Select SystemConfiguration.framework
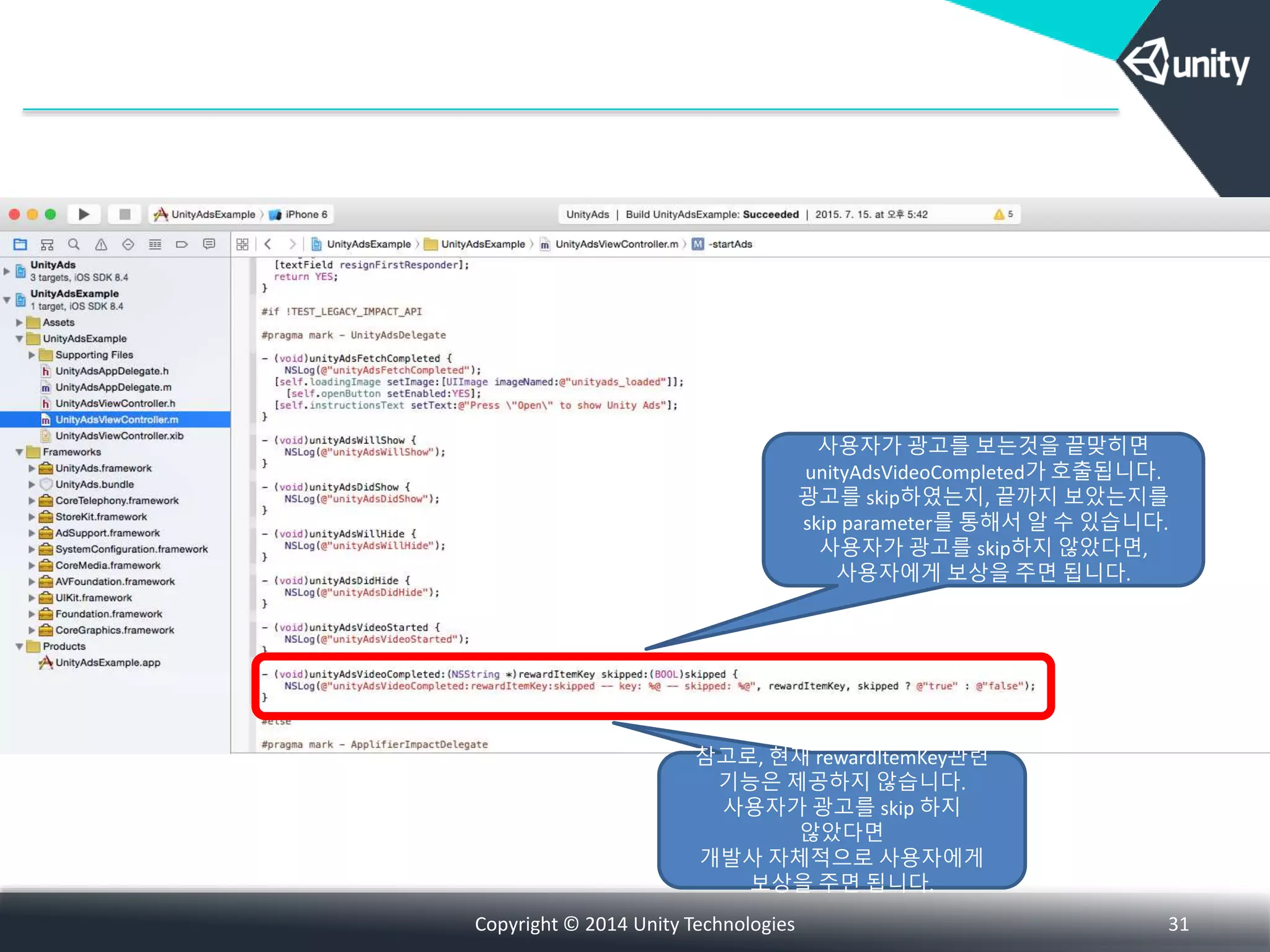 click(x=131, y=549)
